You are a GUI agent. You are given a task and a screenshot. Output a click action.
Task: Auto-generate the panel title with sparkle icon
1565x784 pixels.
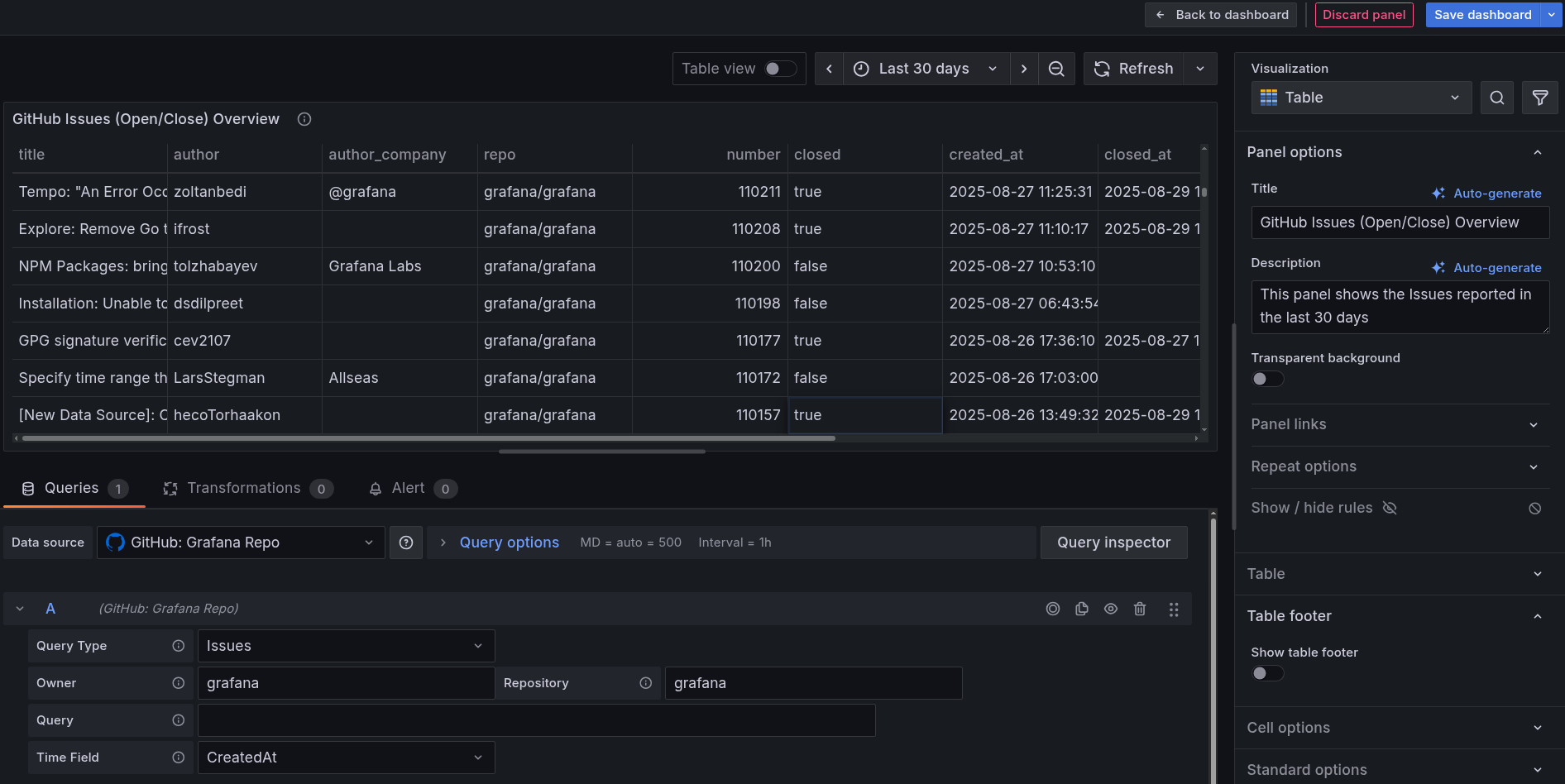tap(1486, 193)
